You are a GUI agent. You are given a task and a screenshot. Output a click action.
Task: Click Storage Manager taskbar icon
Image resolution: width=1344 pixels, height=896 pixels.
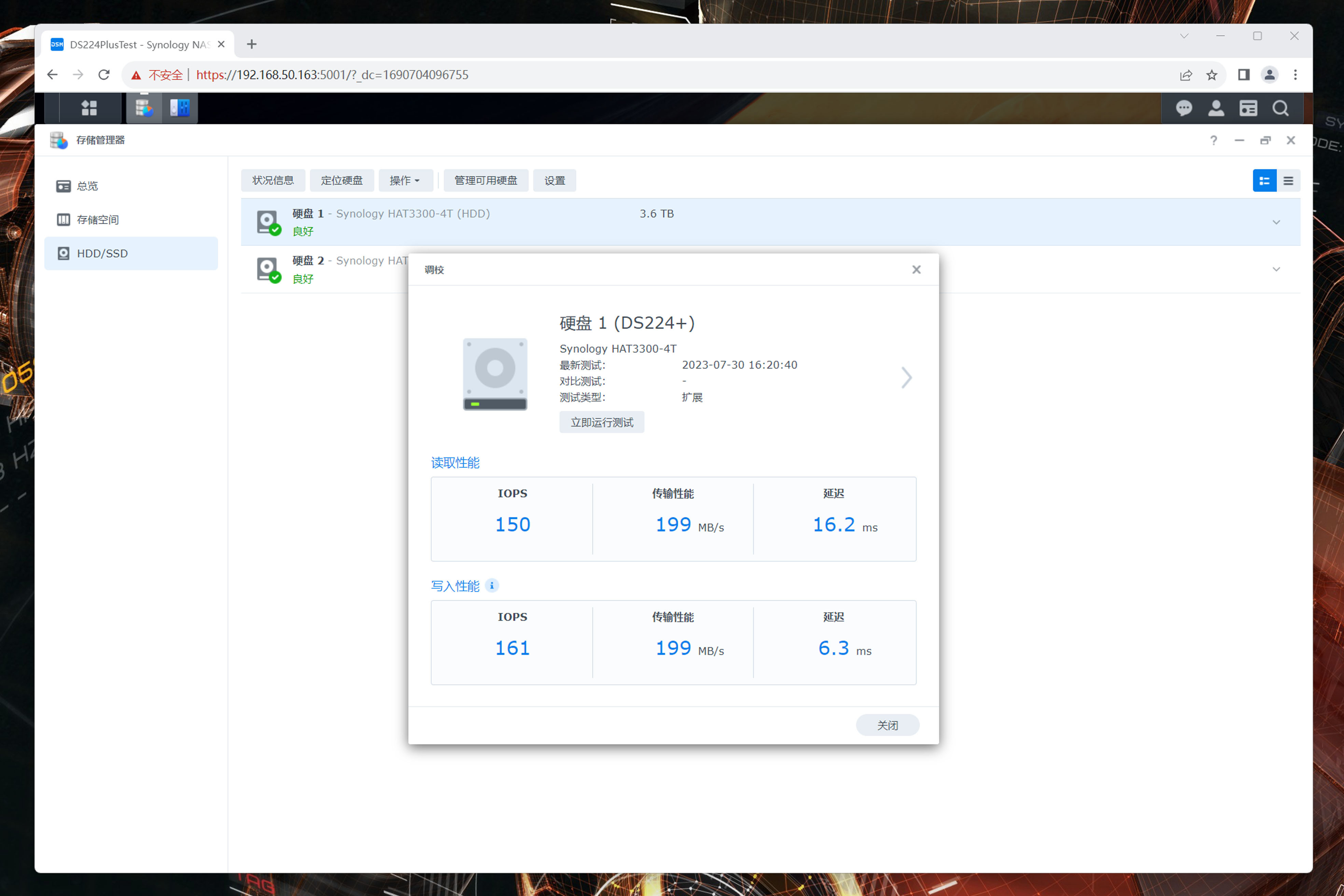(x=144, y=108)
